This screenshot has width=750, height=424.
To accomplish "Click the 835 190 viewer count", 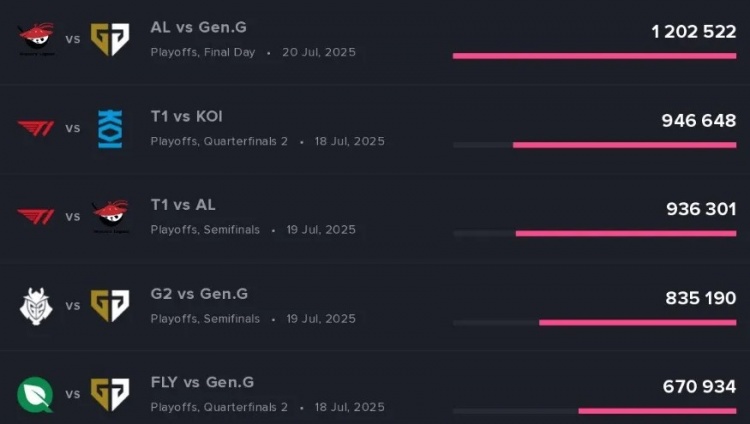I will (x=701, y=298).
